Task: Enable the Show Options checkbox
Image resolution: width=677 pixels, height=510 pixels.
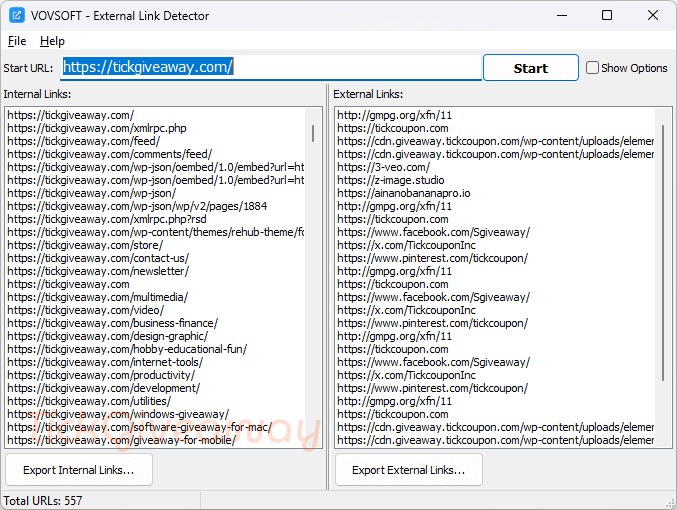Action: click(592, 68)
